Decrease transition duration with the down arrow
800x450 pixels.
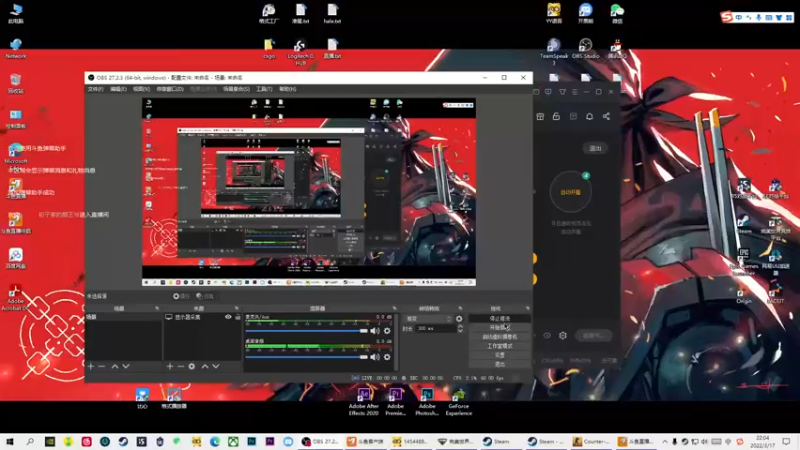(x=460, y=331)
